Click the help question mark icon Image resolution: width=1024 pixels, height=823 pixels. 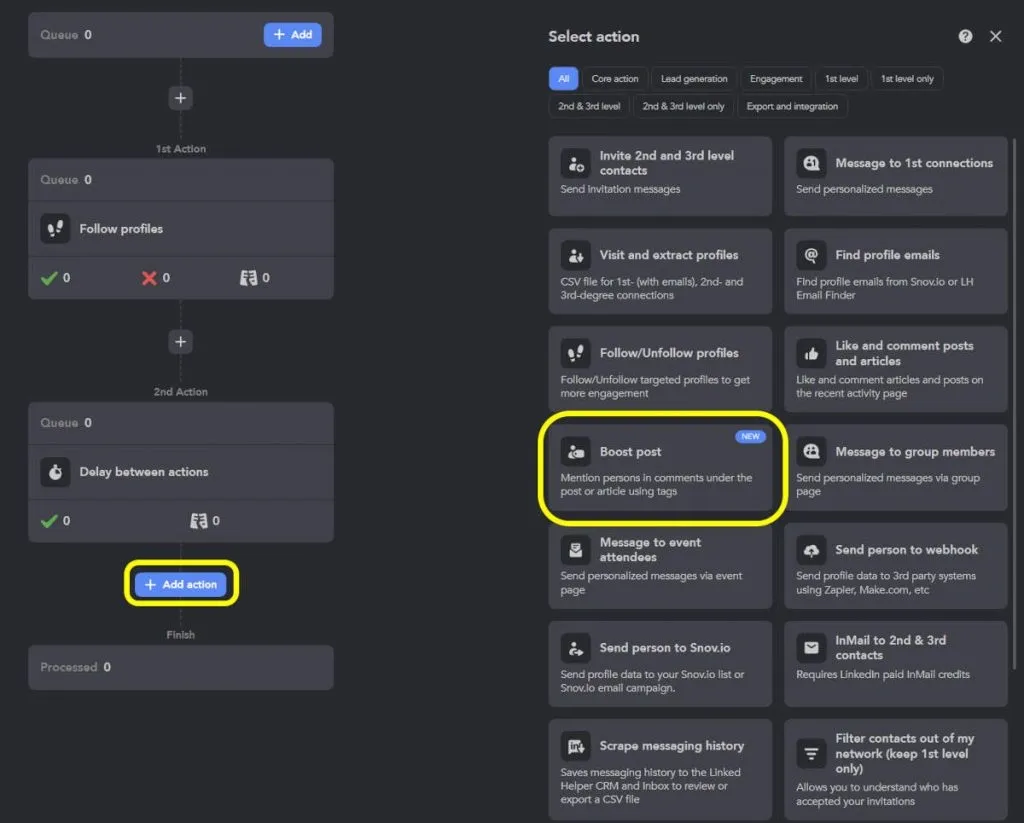[x=965, y=37]
